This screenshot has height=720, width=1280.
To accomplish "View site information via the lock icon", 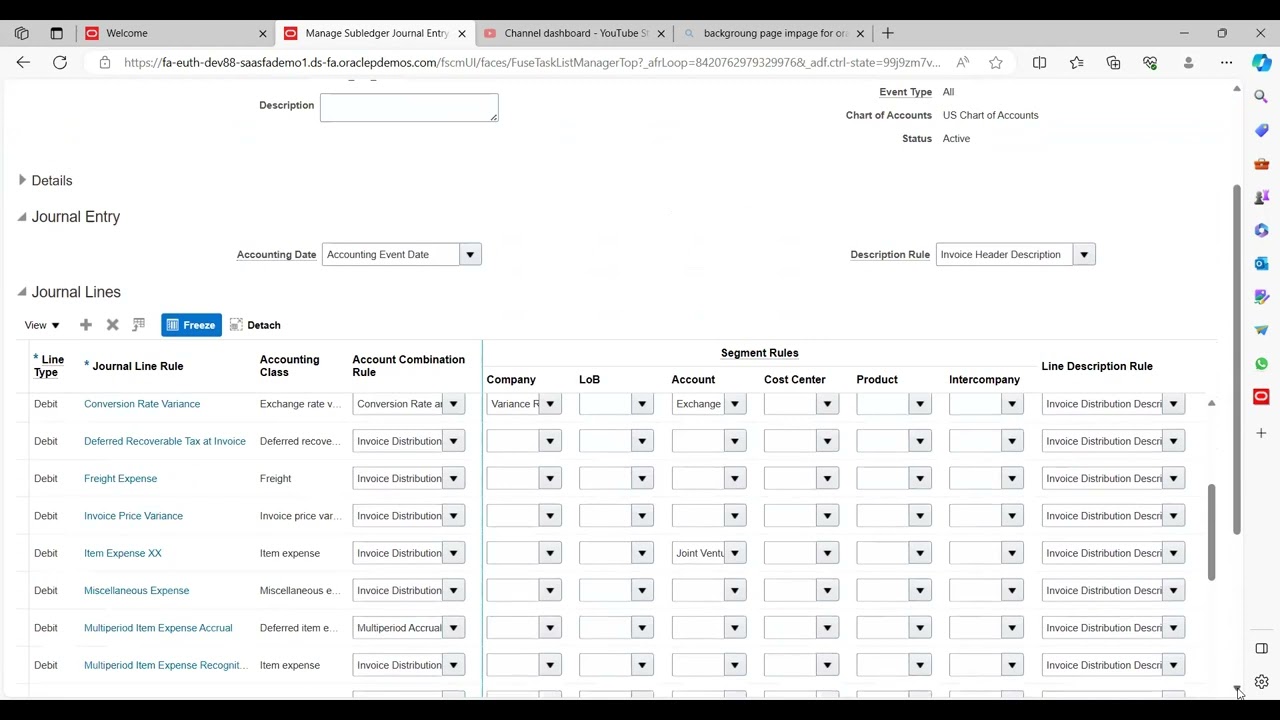I will pos(105,63).
